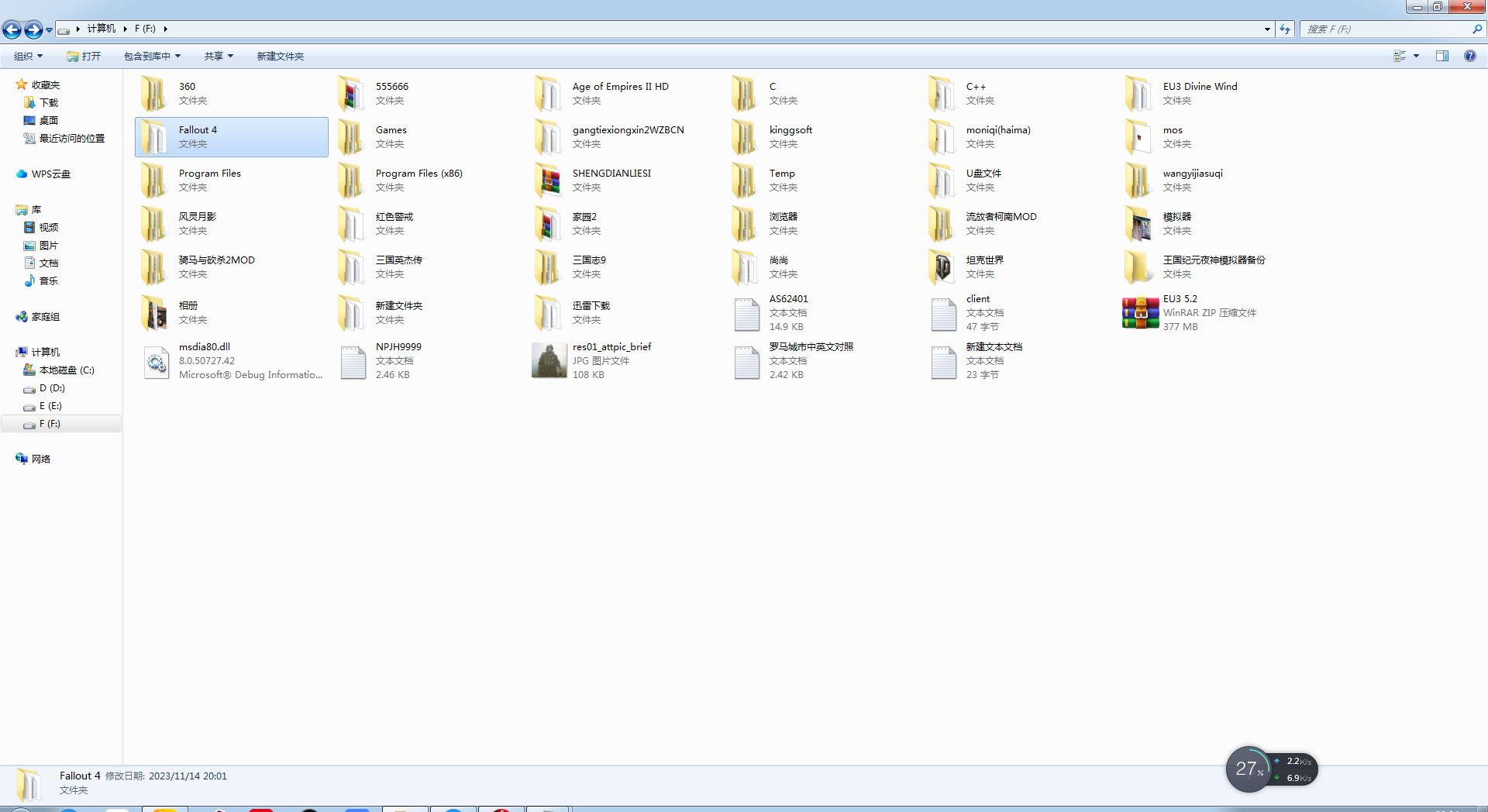Open the Help question mark icon

pos(1469,56)
